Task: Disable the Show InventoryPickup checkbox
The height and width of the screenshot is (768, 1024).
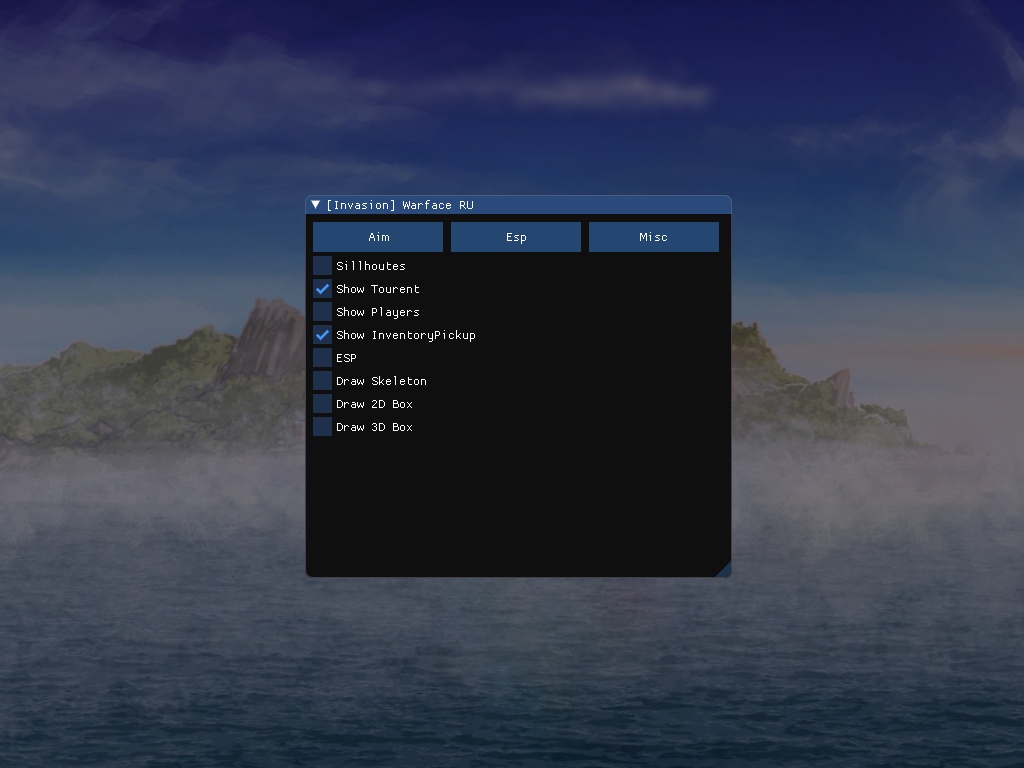Action: [323, 335]
